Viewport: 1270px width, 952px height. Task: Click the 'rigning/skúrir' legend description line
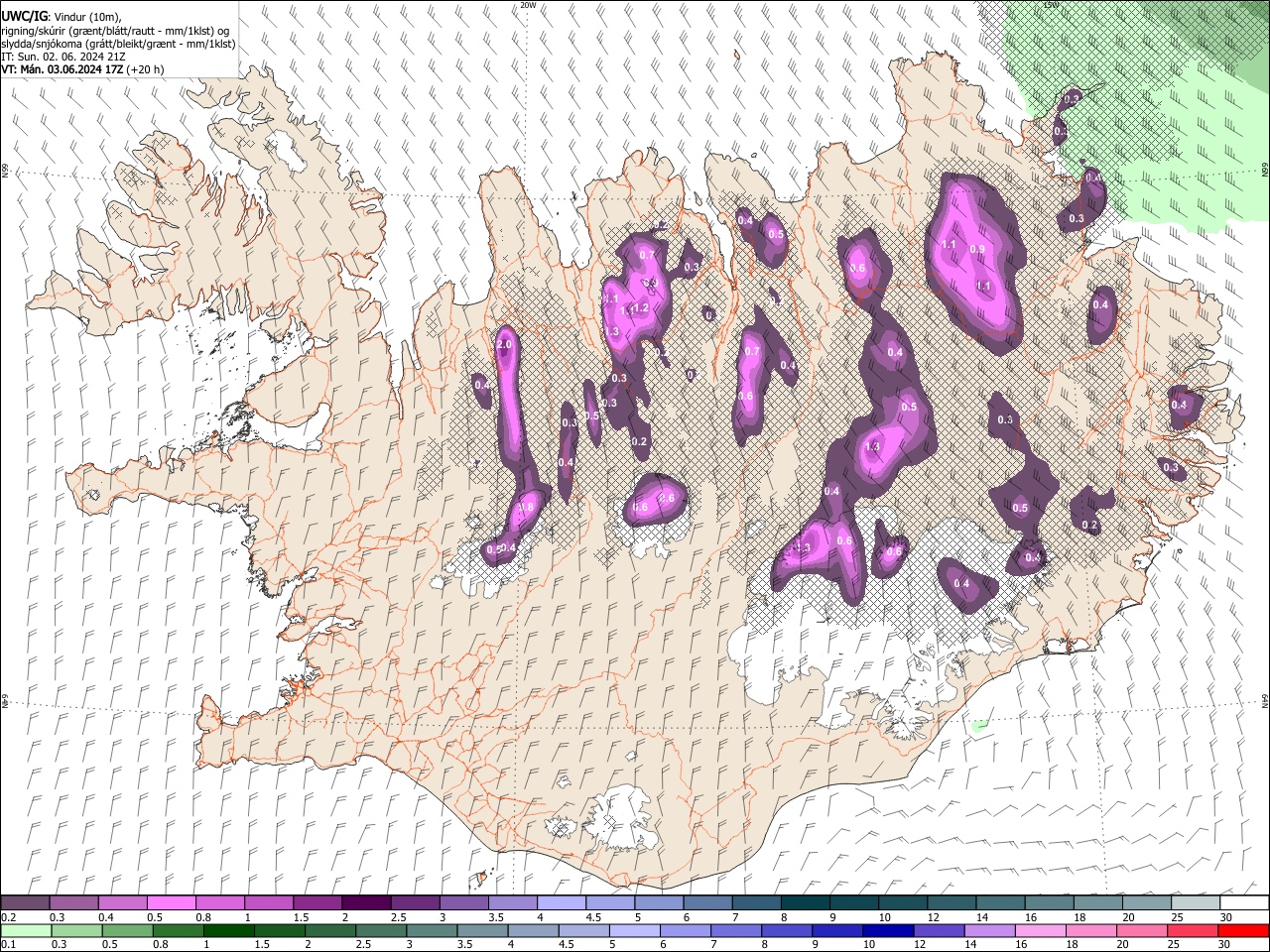point(115,31)
